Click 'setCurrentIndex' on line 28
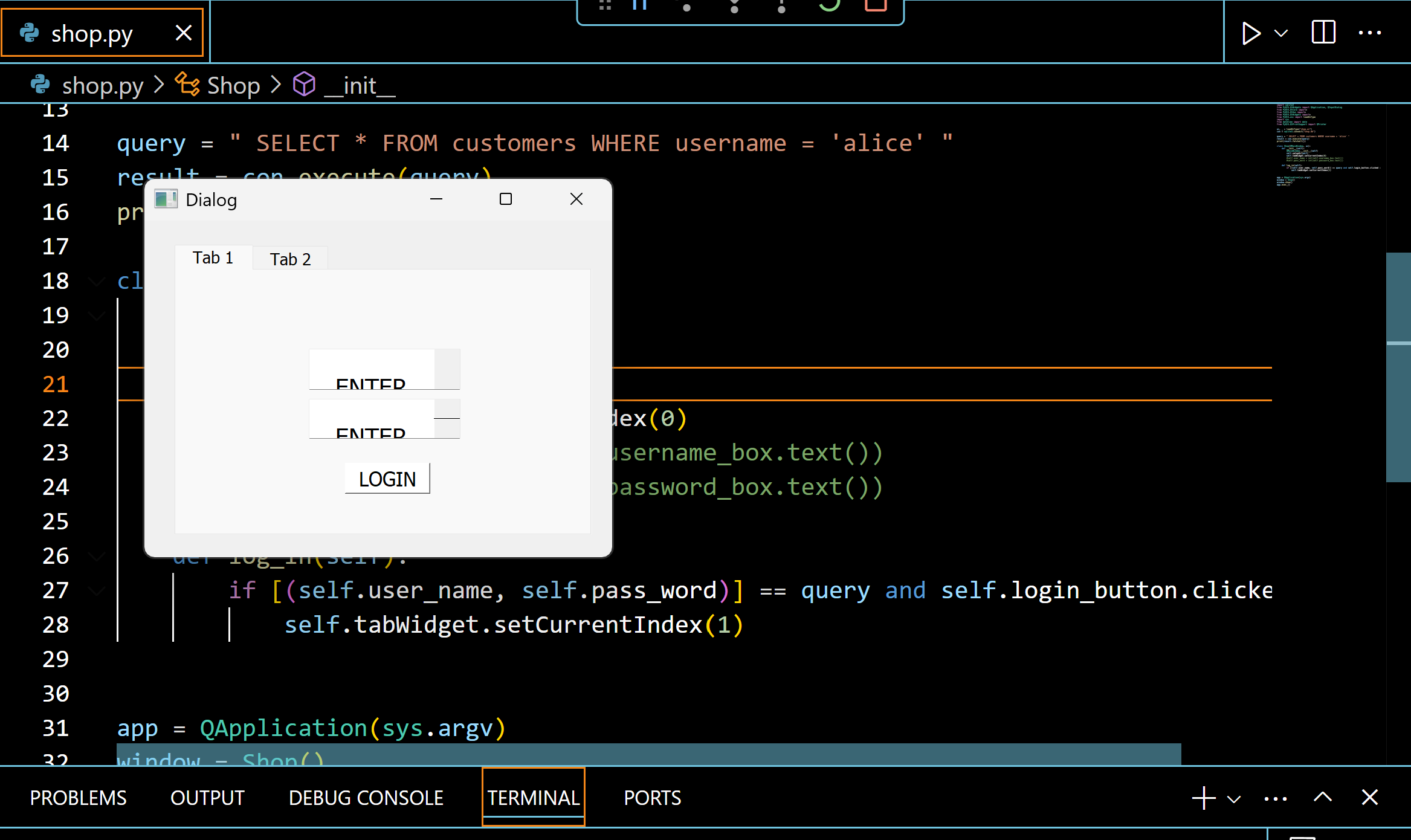The image size is (1411, 840). point(598,625)
